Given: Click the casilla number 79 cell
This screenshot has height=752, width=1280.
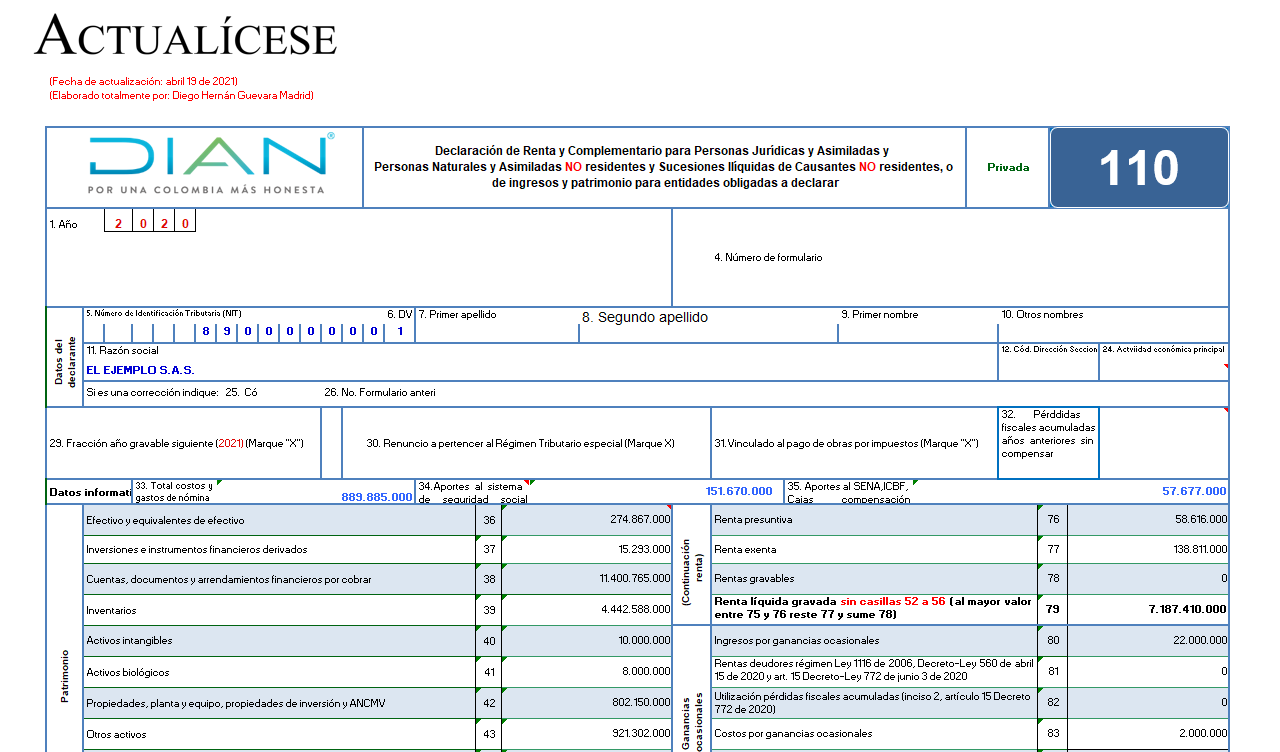Looking at the screenshot, I should point(1052,609).
